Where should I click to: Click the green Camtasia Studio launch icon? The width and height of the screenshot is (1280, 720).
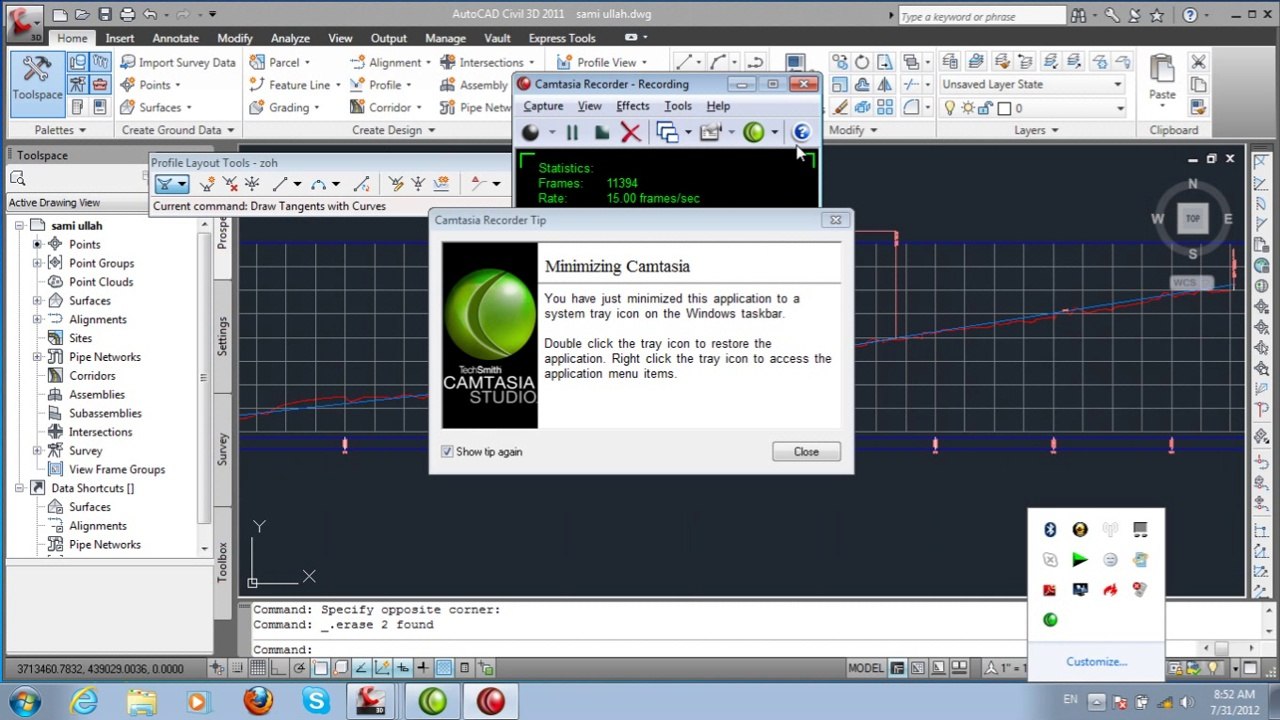(753, 132)
